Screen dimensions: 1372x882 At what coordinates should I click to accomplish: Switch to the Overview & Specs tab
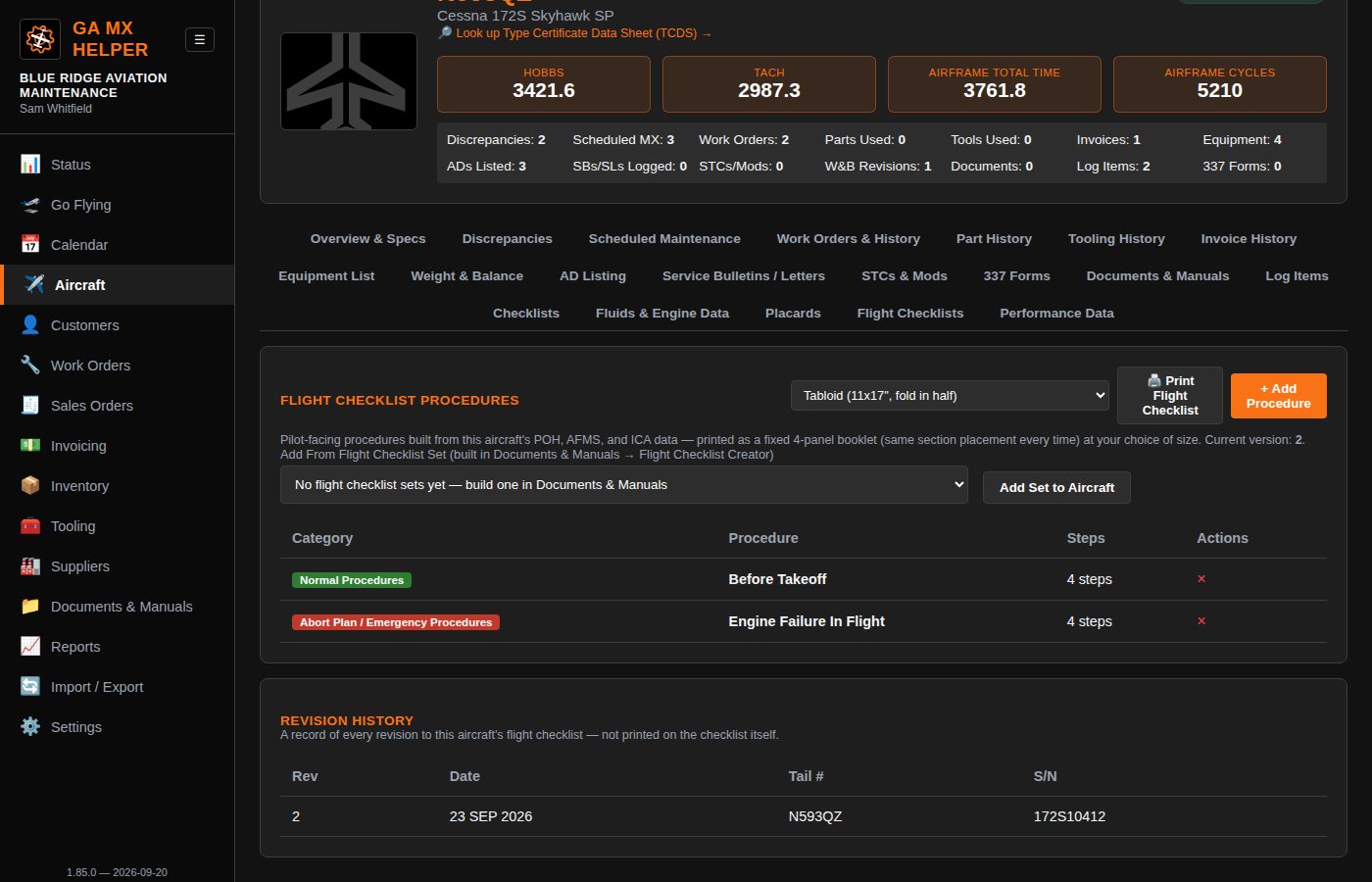click(x=368, y=239)
